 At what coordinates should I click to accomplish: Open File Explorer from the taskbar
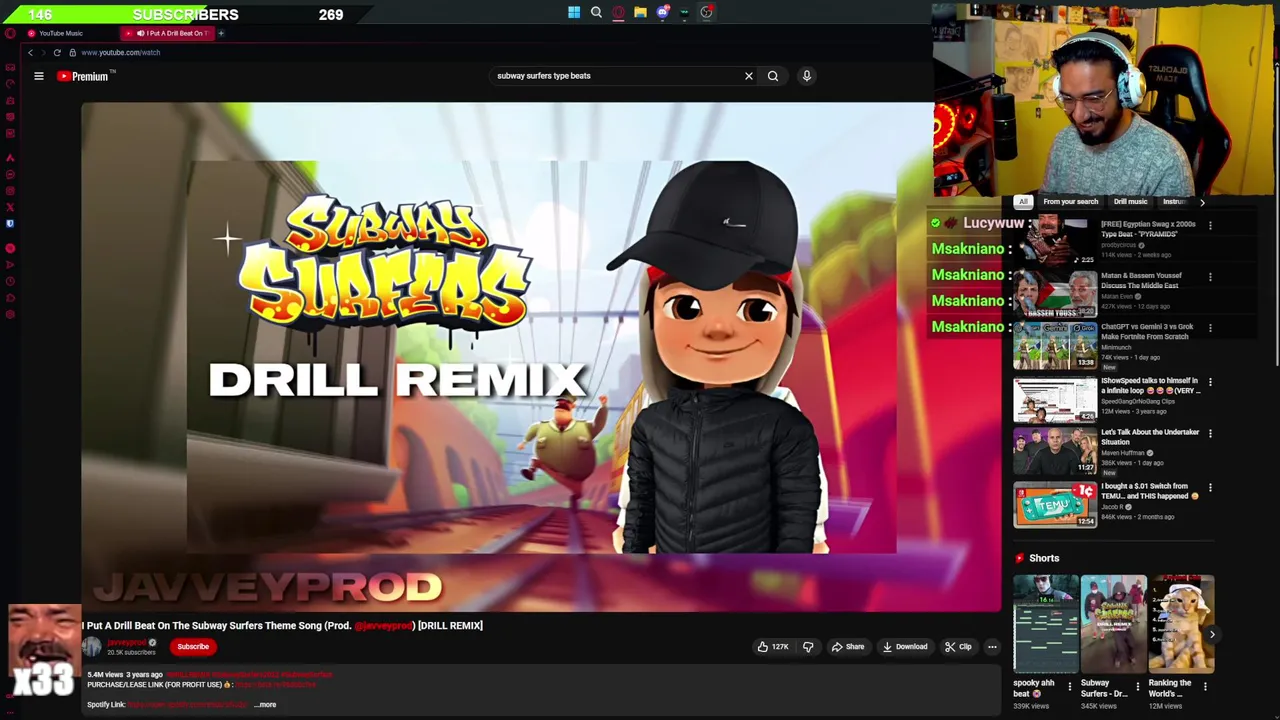[640, 12]
